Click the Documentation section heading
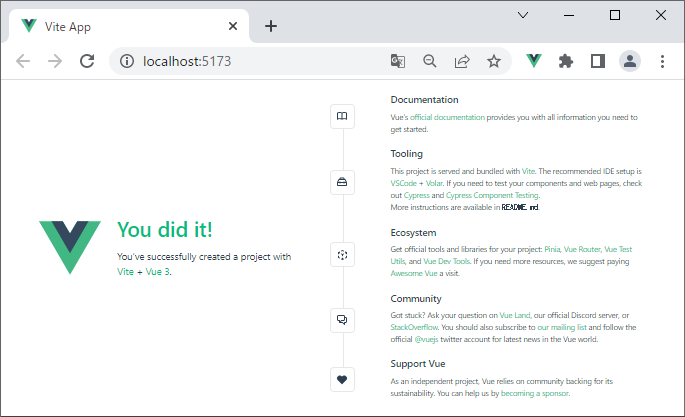The width and height of the screenshot is (685, 417). (424, 100)
